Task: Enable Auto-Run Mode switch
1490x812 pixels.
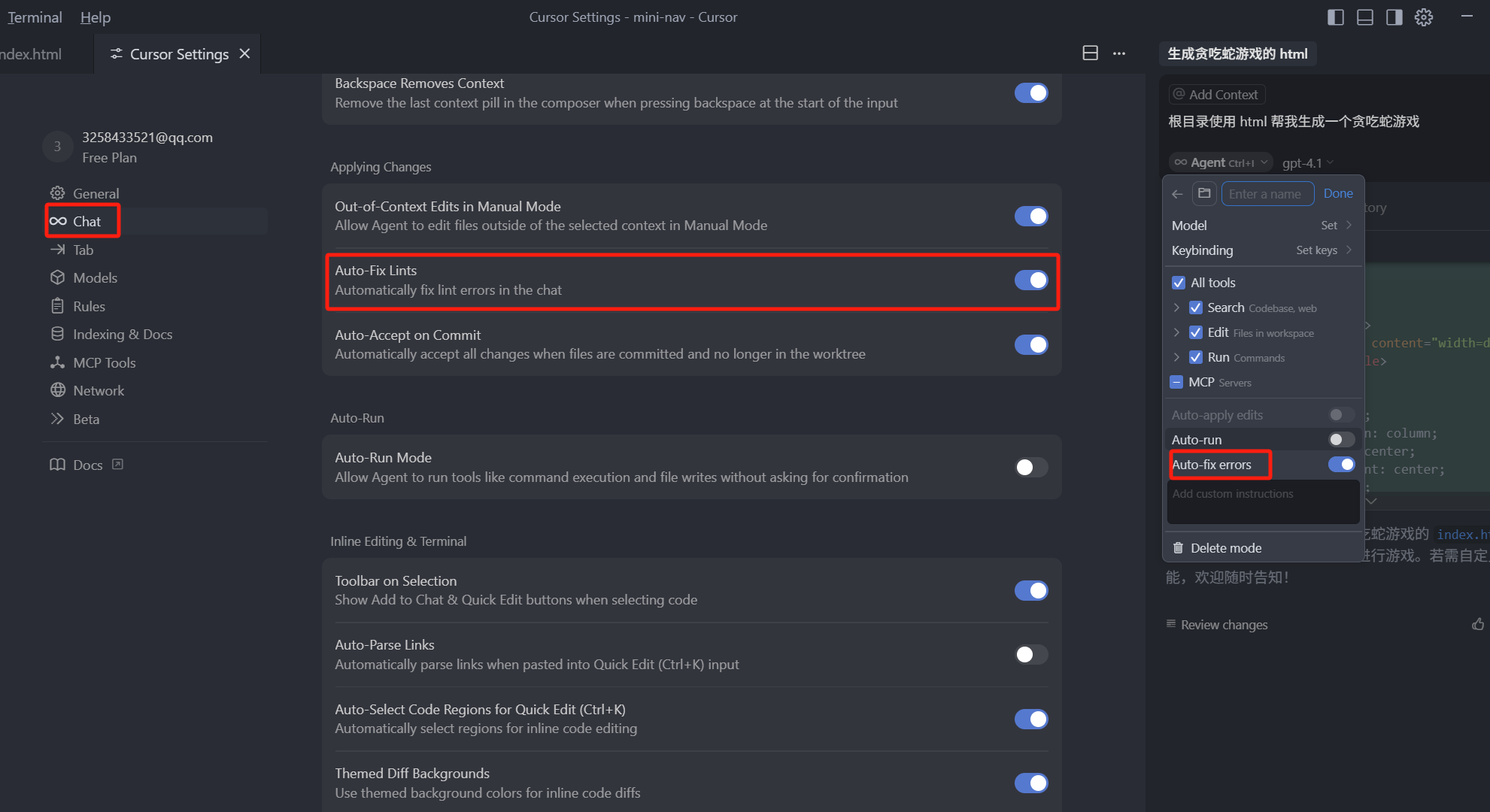Action: [1031, 467]
